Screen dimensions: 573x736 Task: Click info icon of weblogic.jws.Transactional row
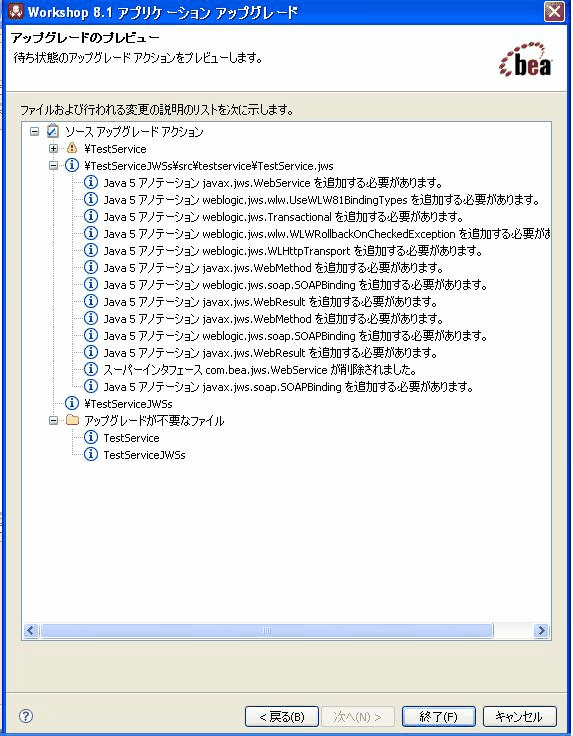pyautogui.click(x=91, y=216)
